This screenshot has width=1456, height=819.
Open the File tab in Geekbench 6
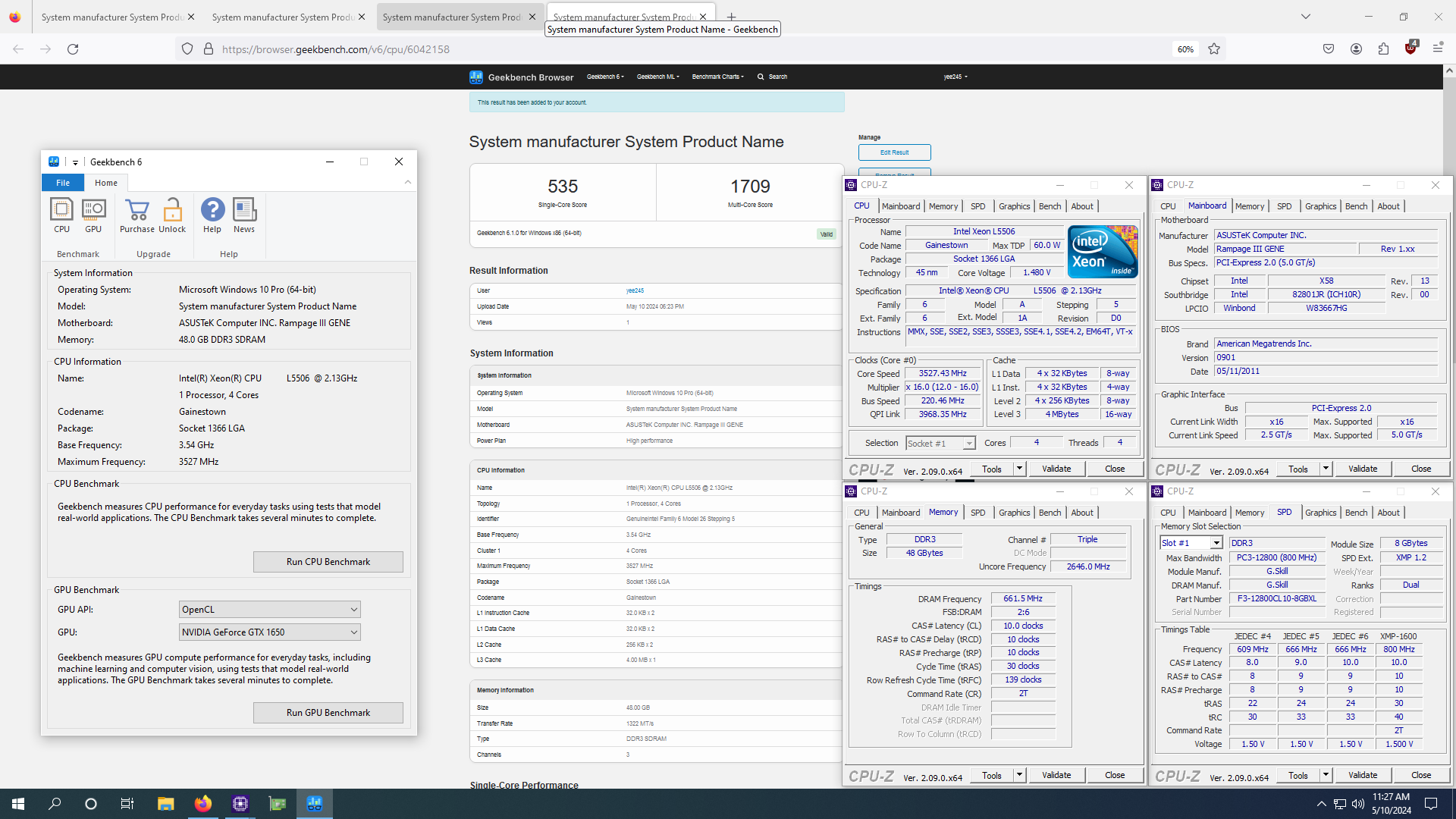[63, 183]
